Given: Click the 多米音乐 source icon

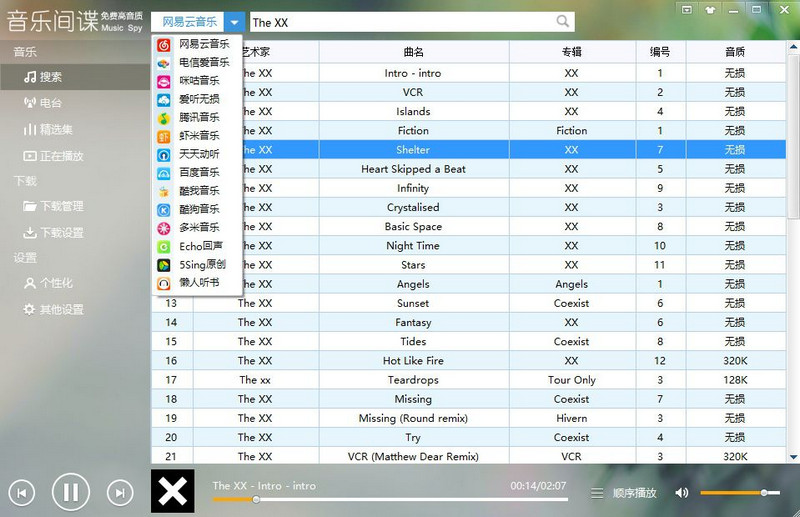Looking at the screenshot, I should [x=164, y=228].
